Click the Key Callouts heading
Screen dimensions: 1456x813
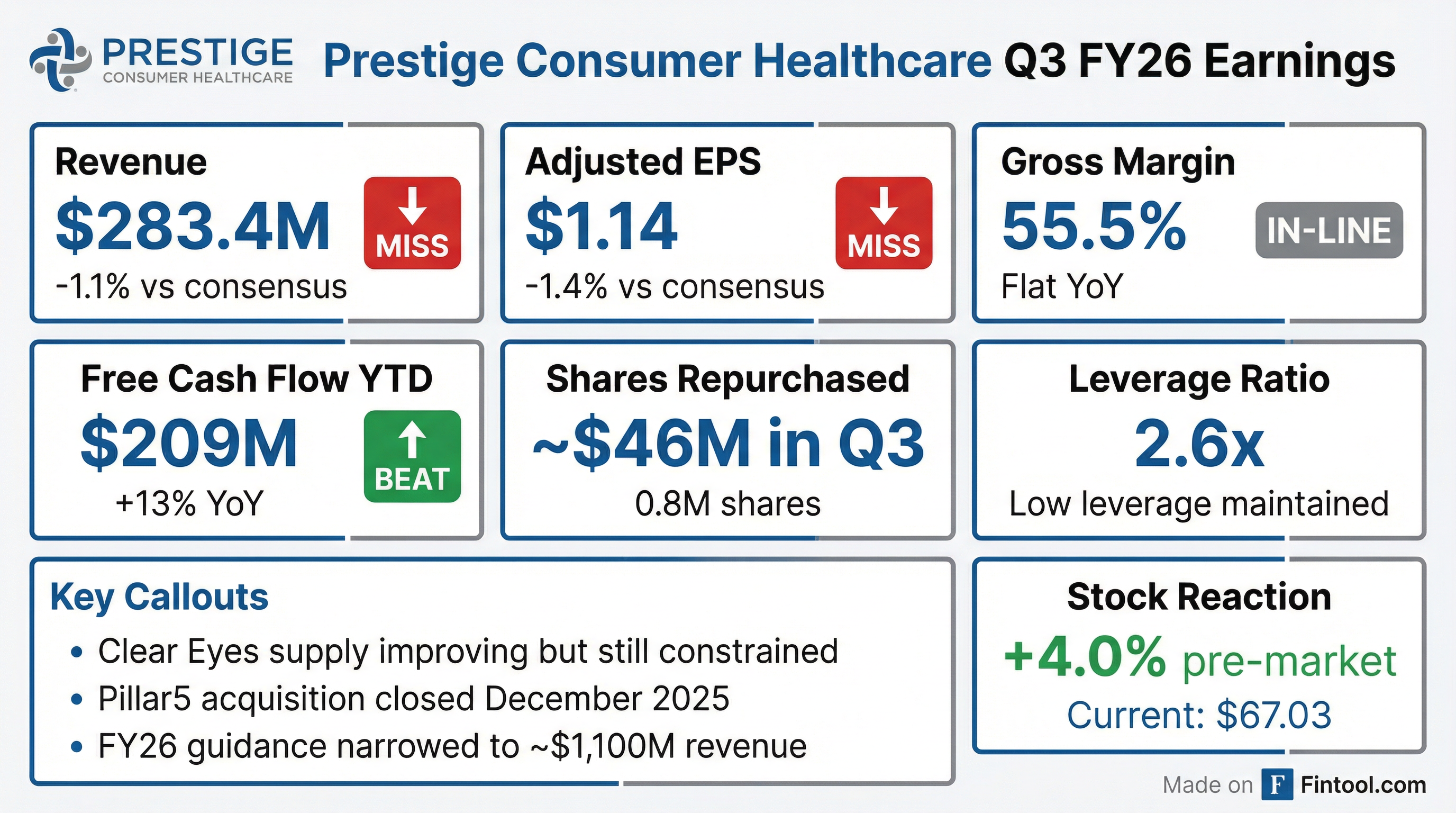[159, 597]
